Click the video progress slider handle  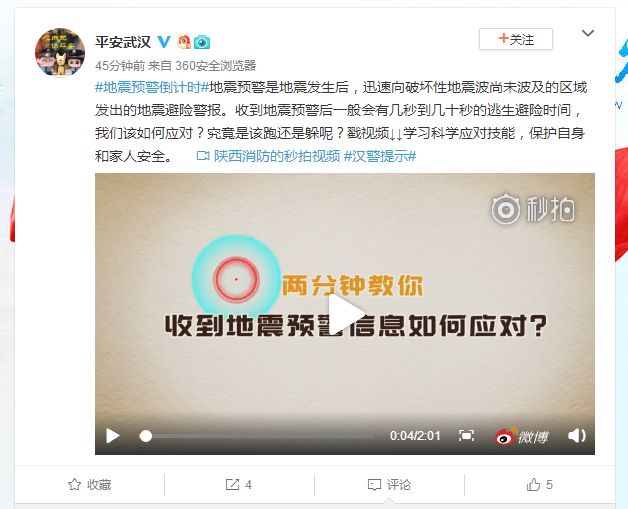coord(146,436)
